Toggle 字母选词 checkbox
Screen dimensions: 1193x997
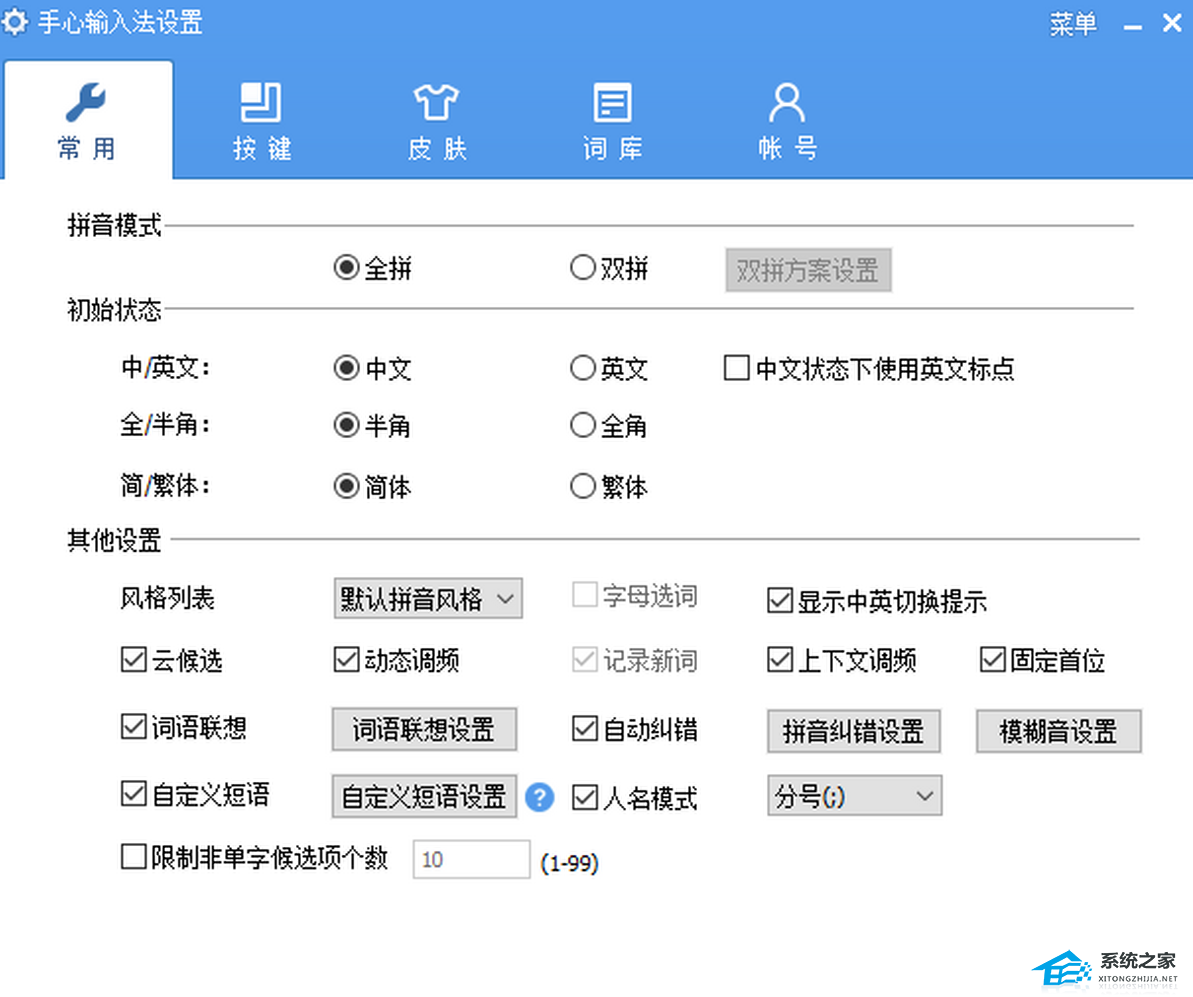584,595
